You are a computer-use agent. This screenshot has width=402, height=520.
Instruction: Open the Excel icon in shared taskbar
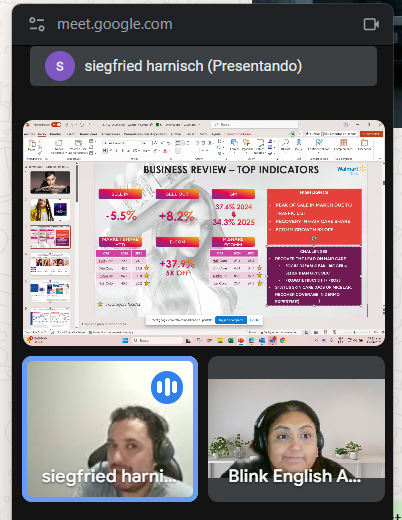230,340
